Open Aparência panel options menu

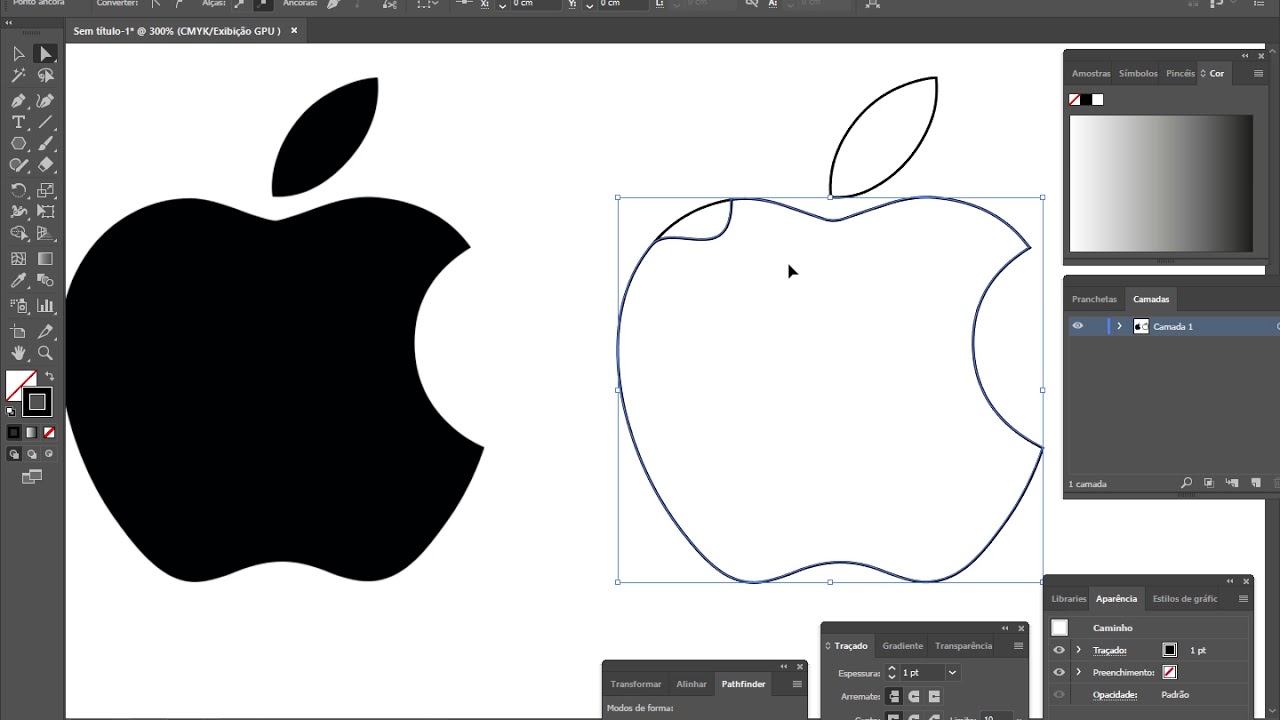click(x=1243, y=598)
